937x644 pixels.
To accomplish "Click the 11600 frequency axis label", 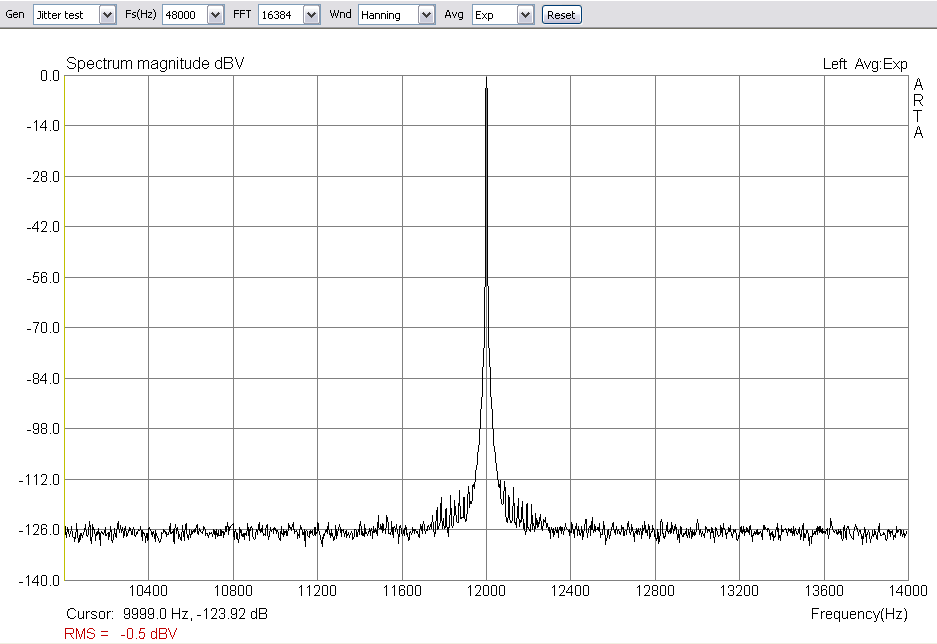I will click(402, 591).
